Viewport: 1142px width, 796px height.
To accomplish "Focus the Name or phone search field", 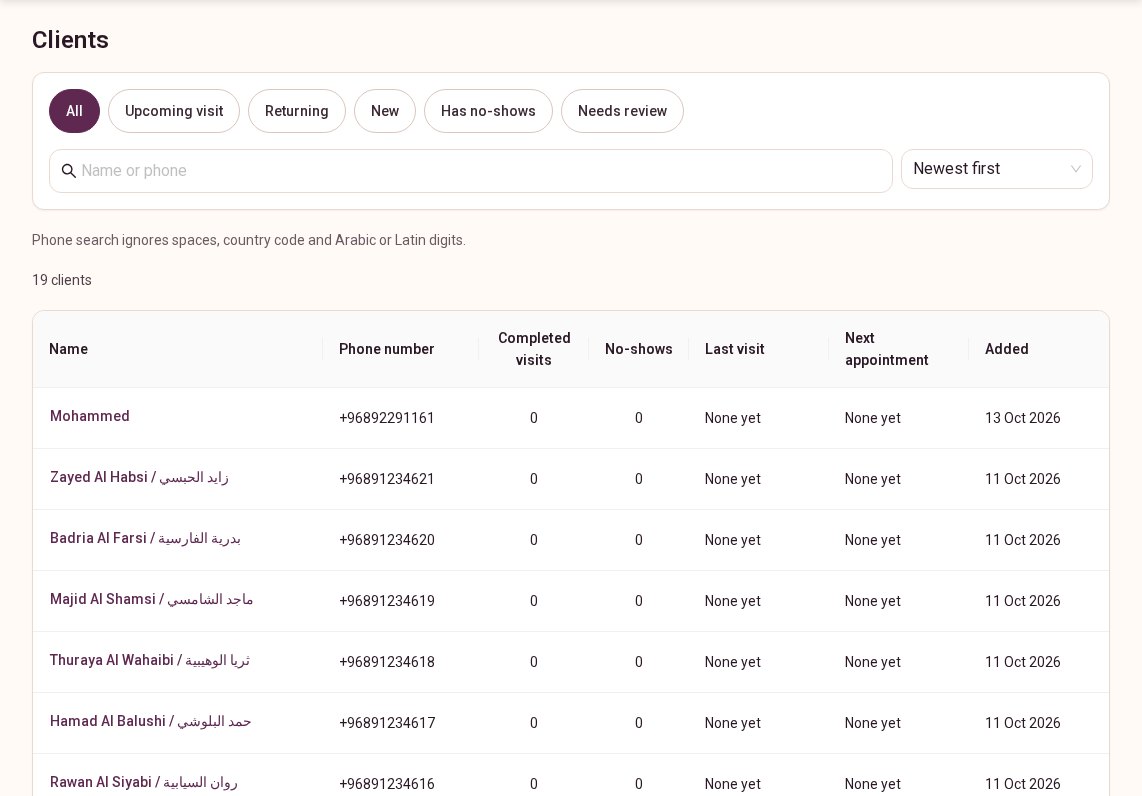I will (470, 171).
